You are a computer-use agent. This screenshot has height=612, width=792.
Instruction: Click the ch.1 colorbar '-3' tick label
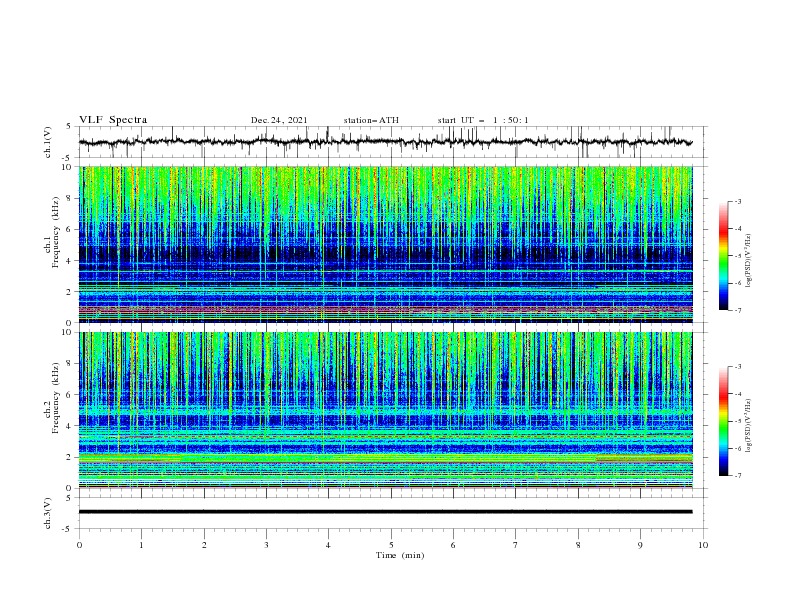tap(737, 201)
